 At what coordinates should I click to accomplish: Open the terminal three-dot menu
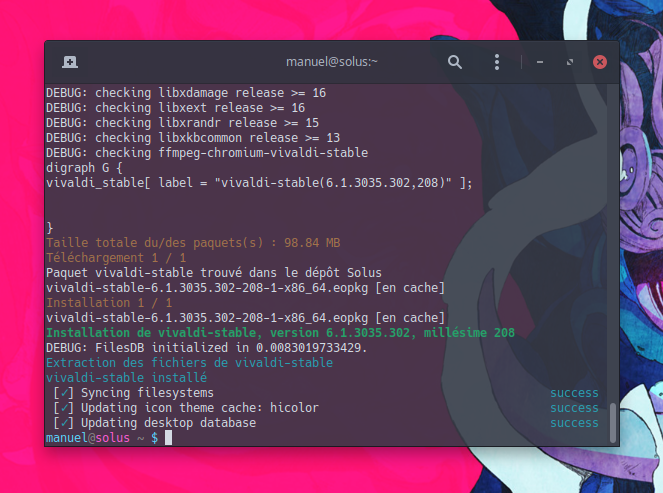coord(497,62)
